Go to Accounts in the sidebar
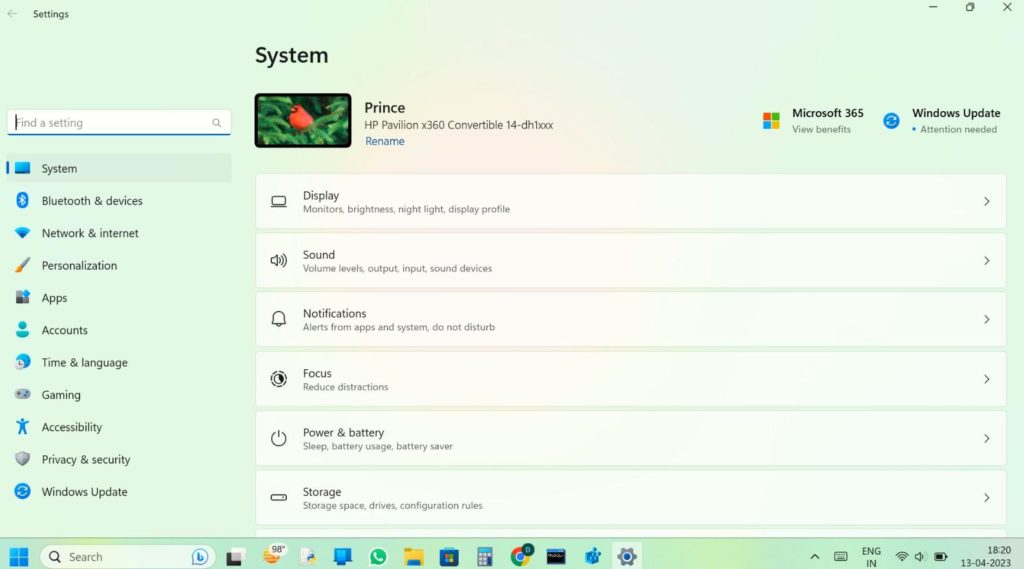The height and width of the screenshot is (569, 1024). click(x=64, y=330)
